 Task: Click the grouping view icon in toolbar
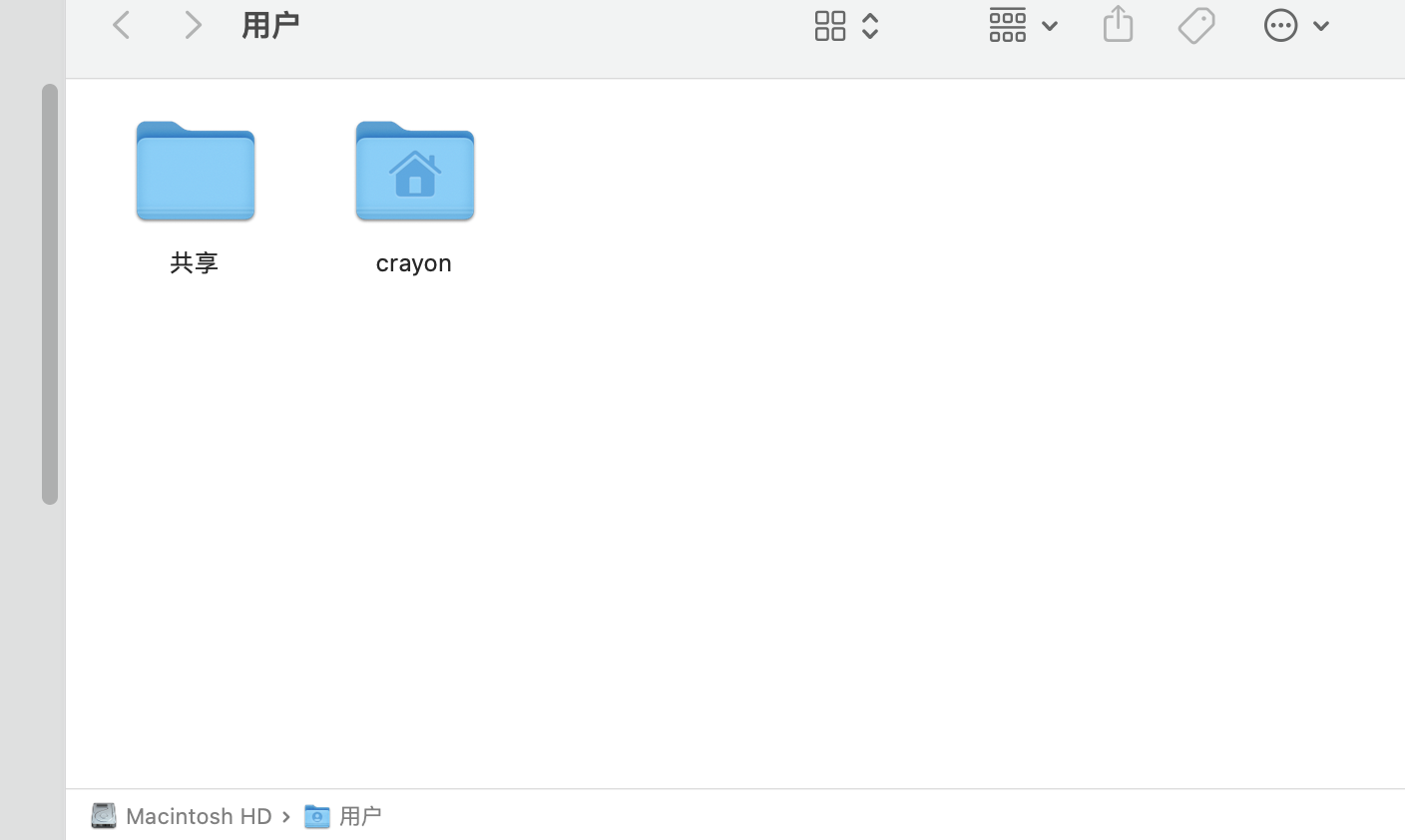coord(1008,25)
